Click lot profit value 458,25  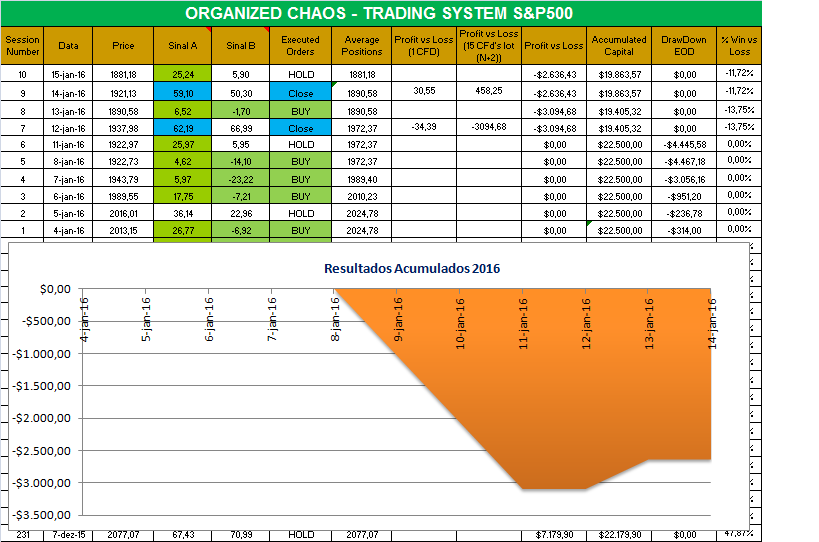click(488, 91)
